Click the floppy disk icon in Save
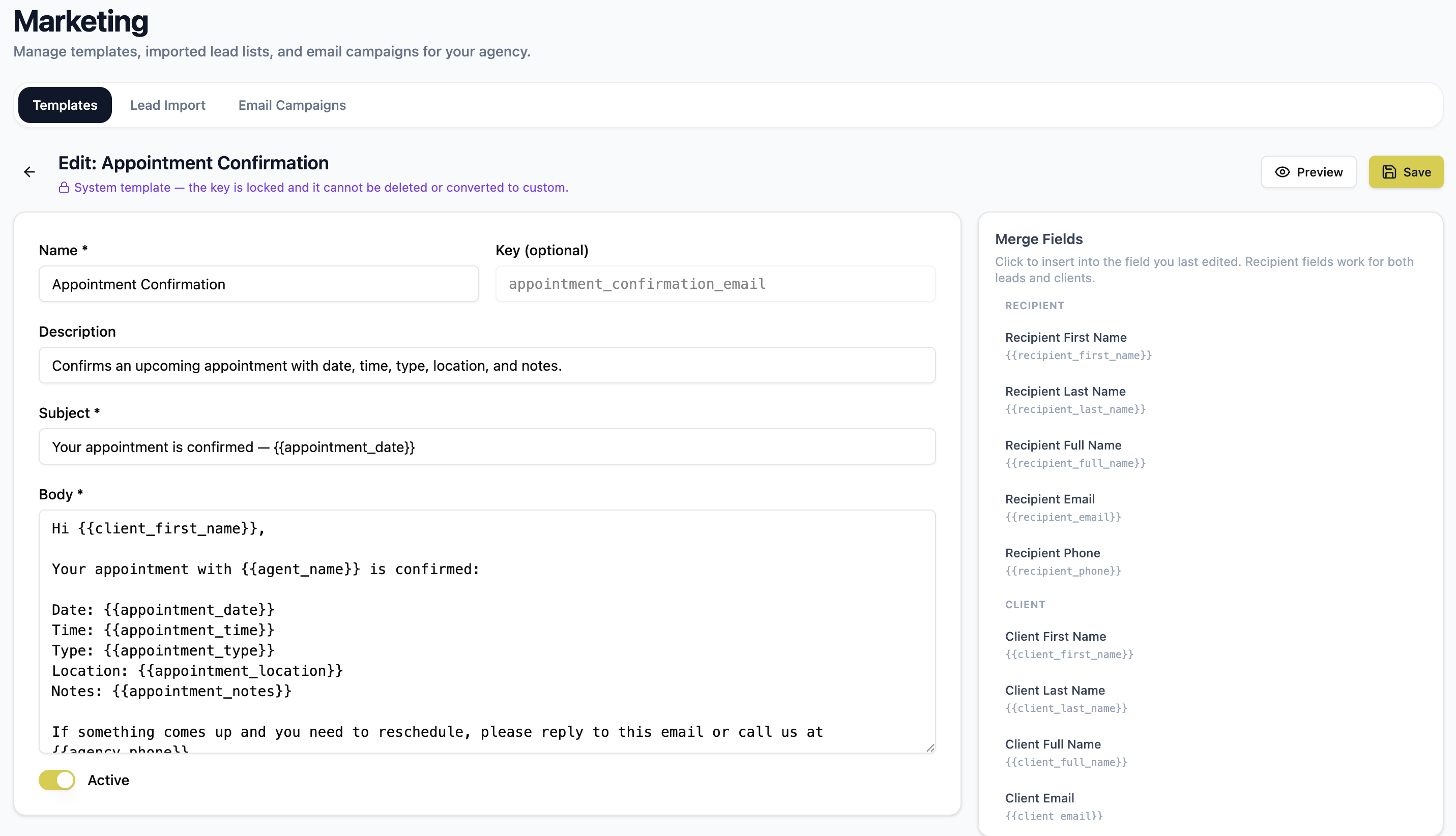 [x=1389, y=172]
